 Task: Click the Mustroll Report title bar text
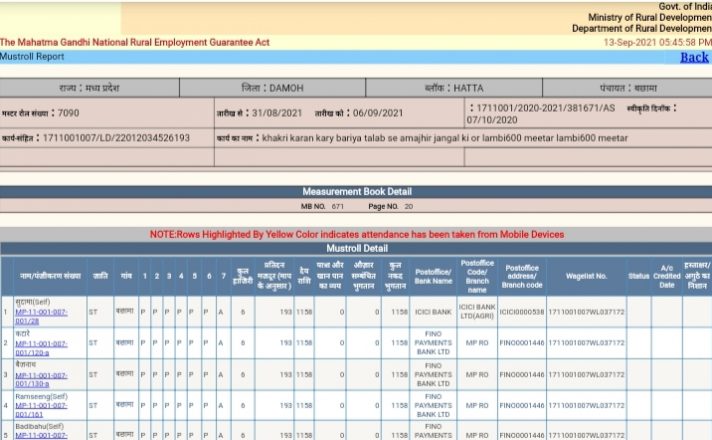click(x=32, y=57)
